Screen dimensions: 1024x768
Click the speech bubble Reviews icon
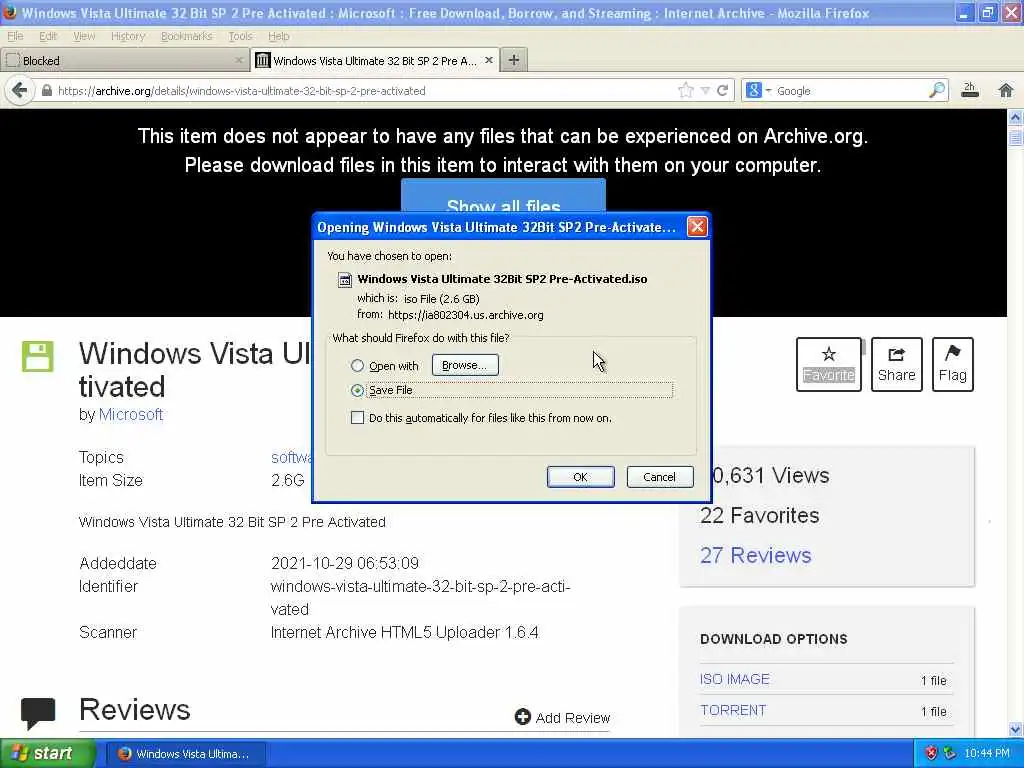point(38,713)
